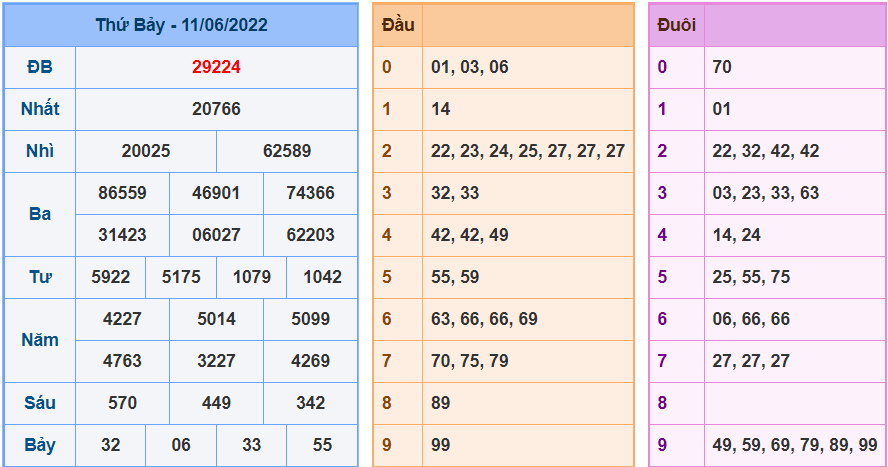
Task: Select the Nhì row label
Action: point(40,151)
